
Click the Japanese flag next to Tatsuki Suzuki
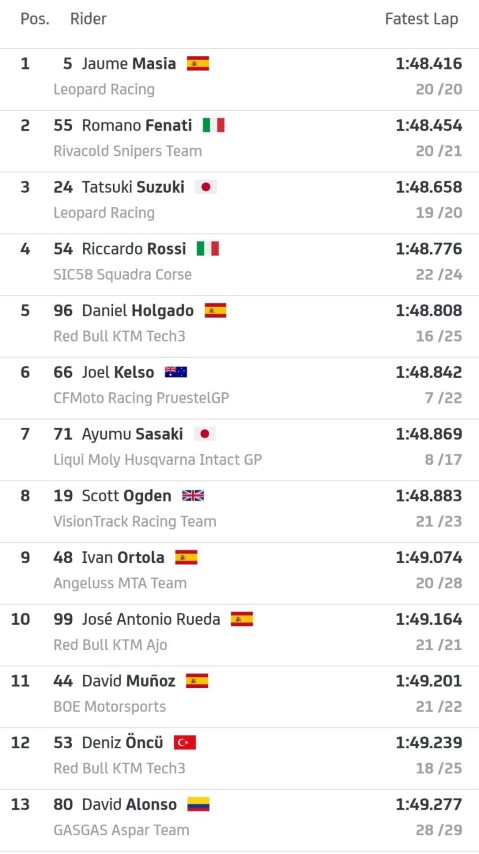(x=205, y=187)
